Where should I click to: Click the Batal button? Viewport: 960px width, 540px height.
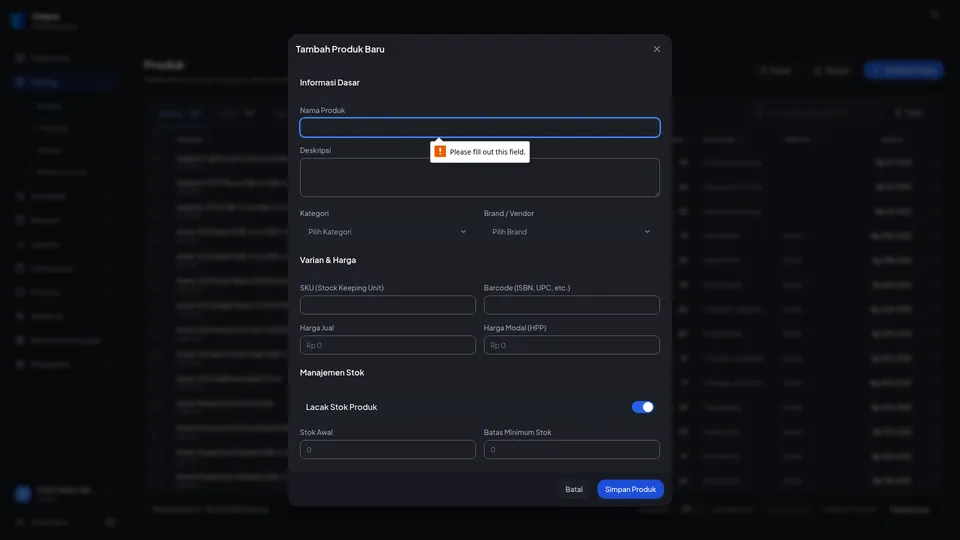click(574, 489)
